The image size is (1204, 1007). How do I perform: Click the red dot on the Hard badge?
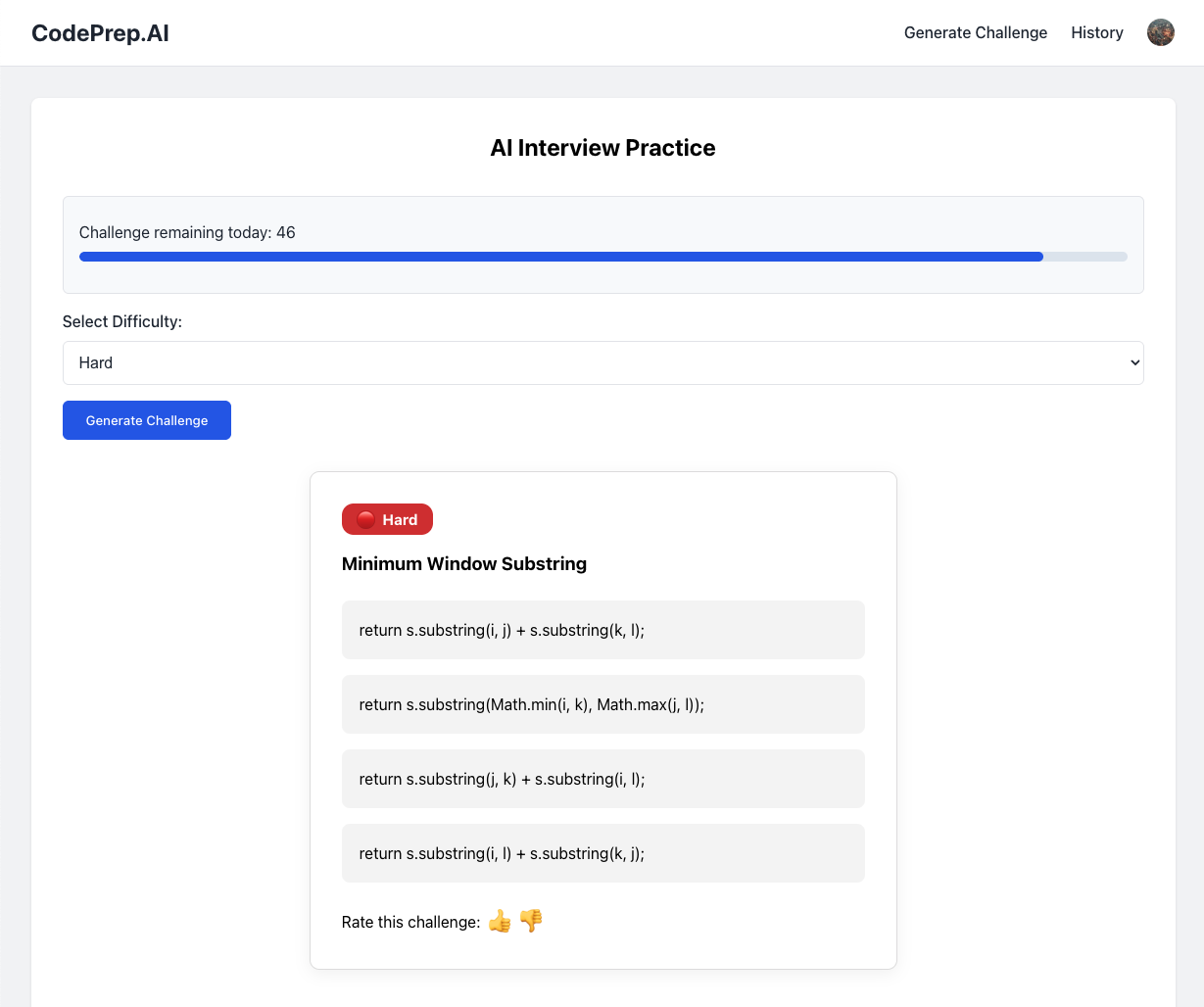click(364, 519)
